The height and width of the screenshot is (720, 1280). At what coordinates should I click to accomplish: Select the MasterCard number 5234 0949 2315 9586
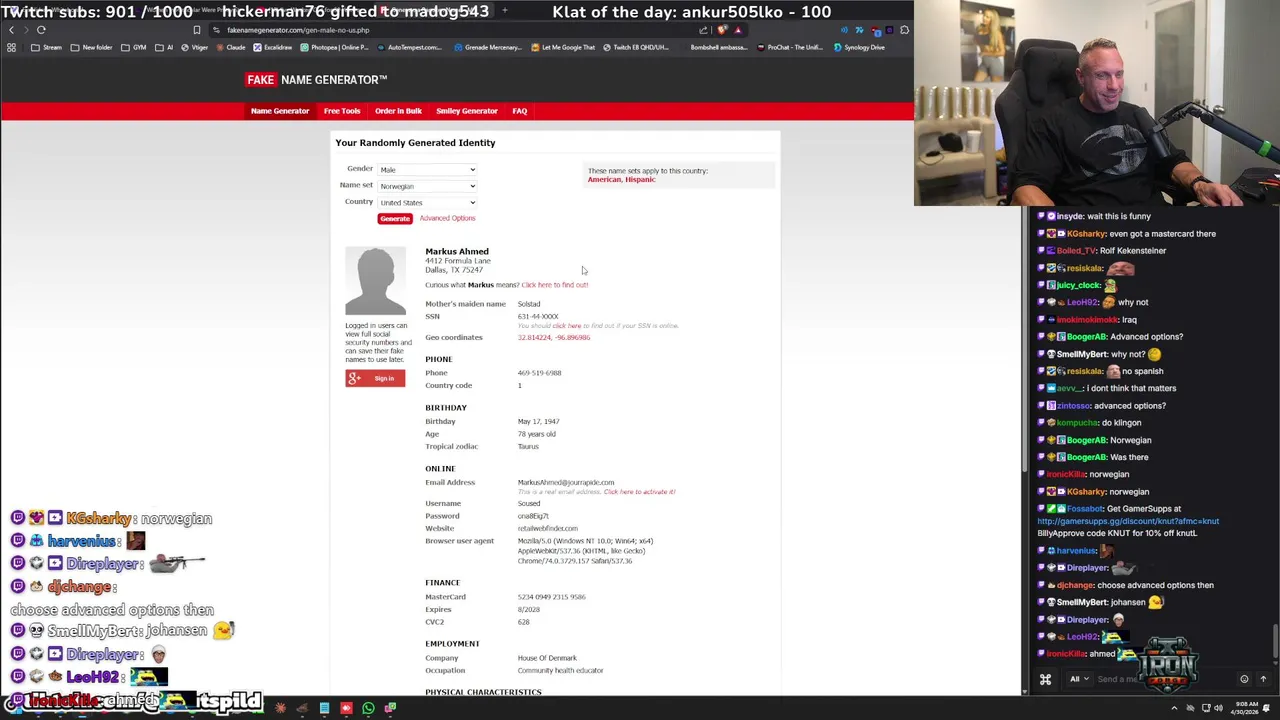[551, 597]
